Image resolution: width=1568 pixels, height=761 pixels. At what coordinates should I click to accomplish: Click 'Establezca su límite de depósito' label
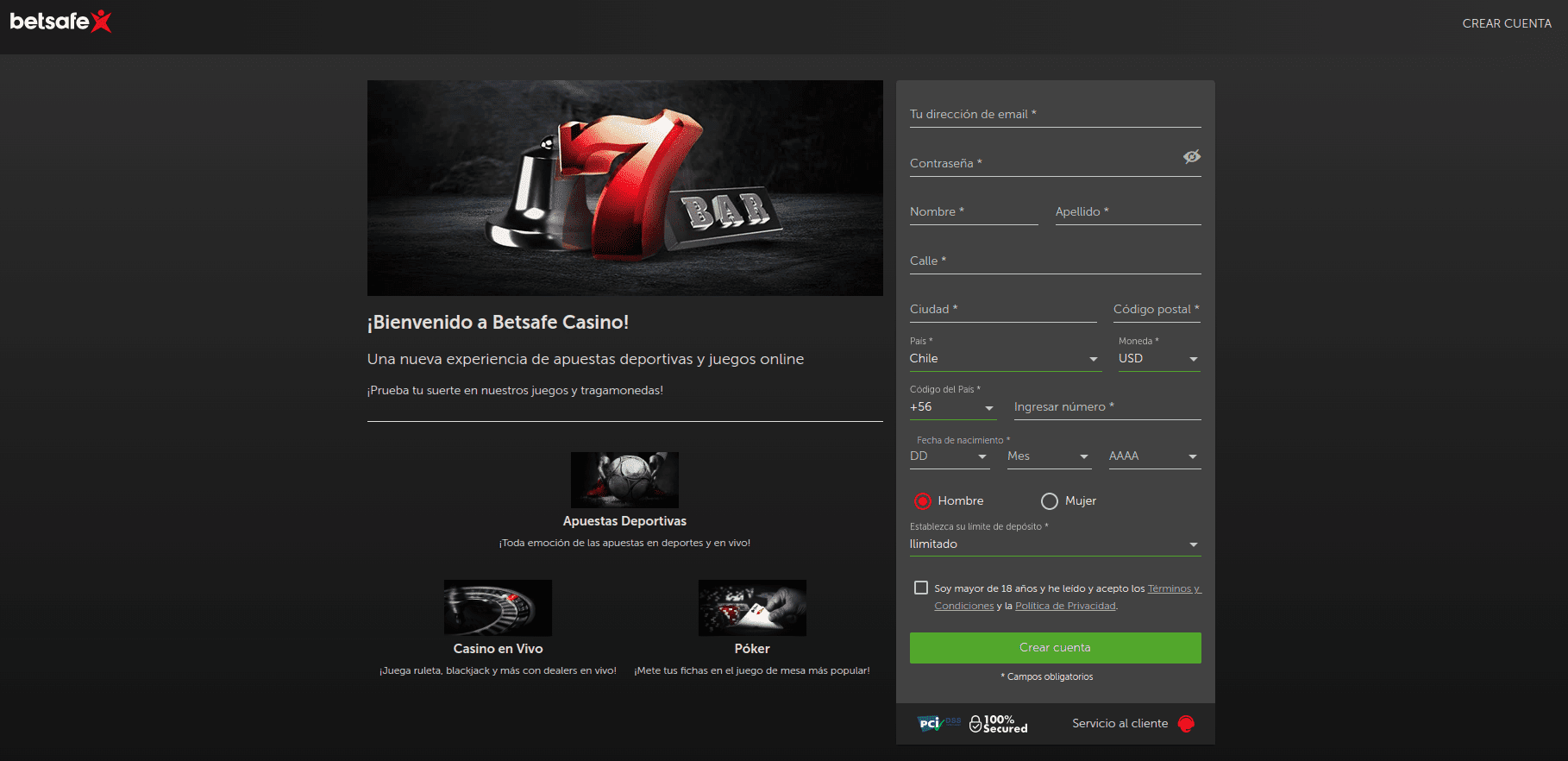tap(979, 526)
